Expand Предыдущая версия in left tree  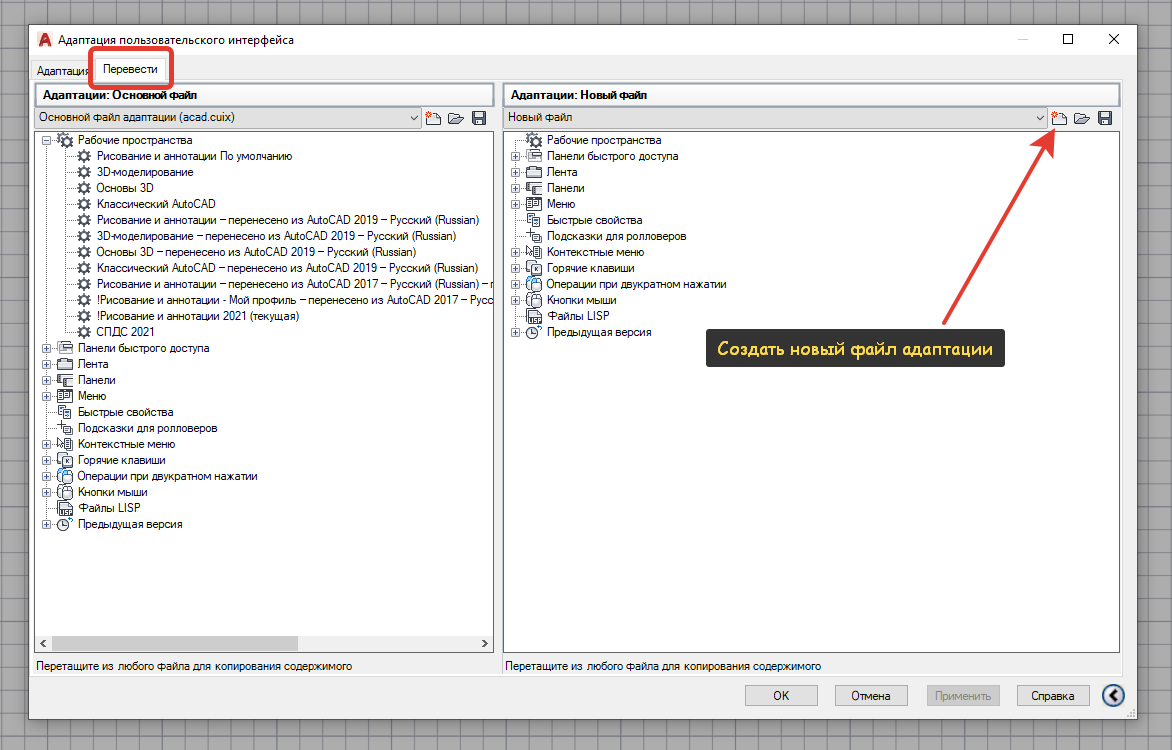coord(46,524)
